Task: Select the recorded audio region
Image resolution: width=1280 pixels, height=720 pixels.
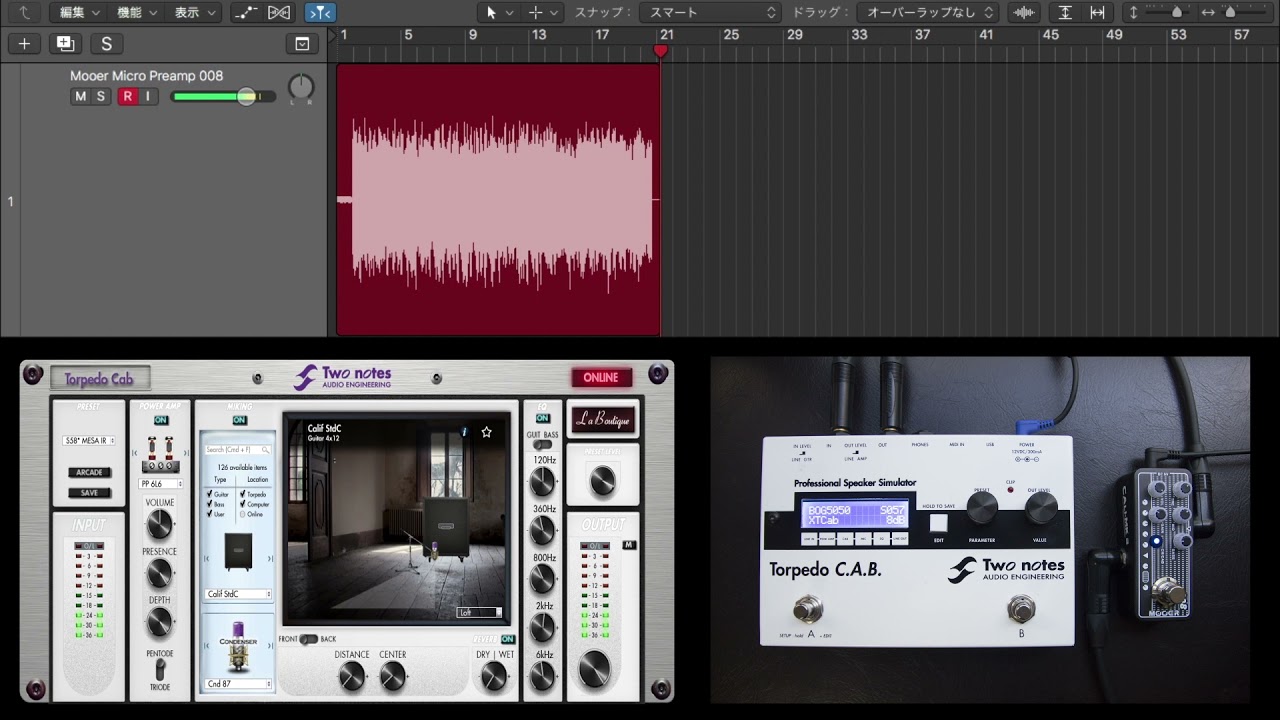Action: 499,199
